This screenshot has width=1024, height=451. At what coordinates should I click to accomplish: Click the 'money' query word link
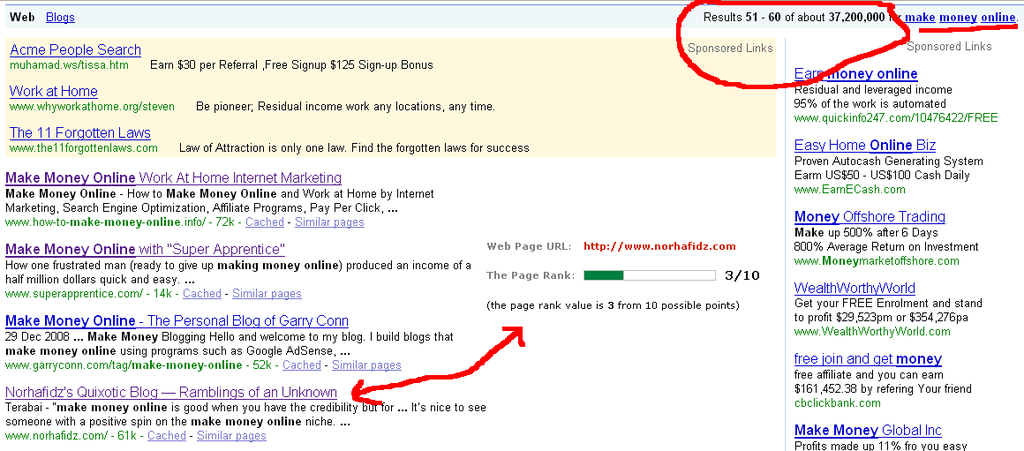[x=958, y=18]
